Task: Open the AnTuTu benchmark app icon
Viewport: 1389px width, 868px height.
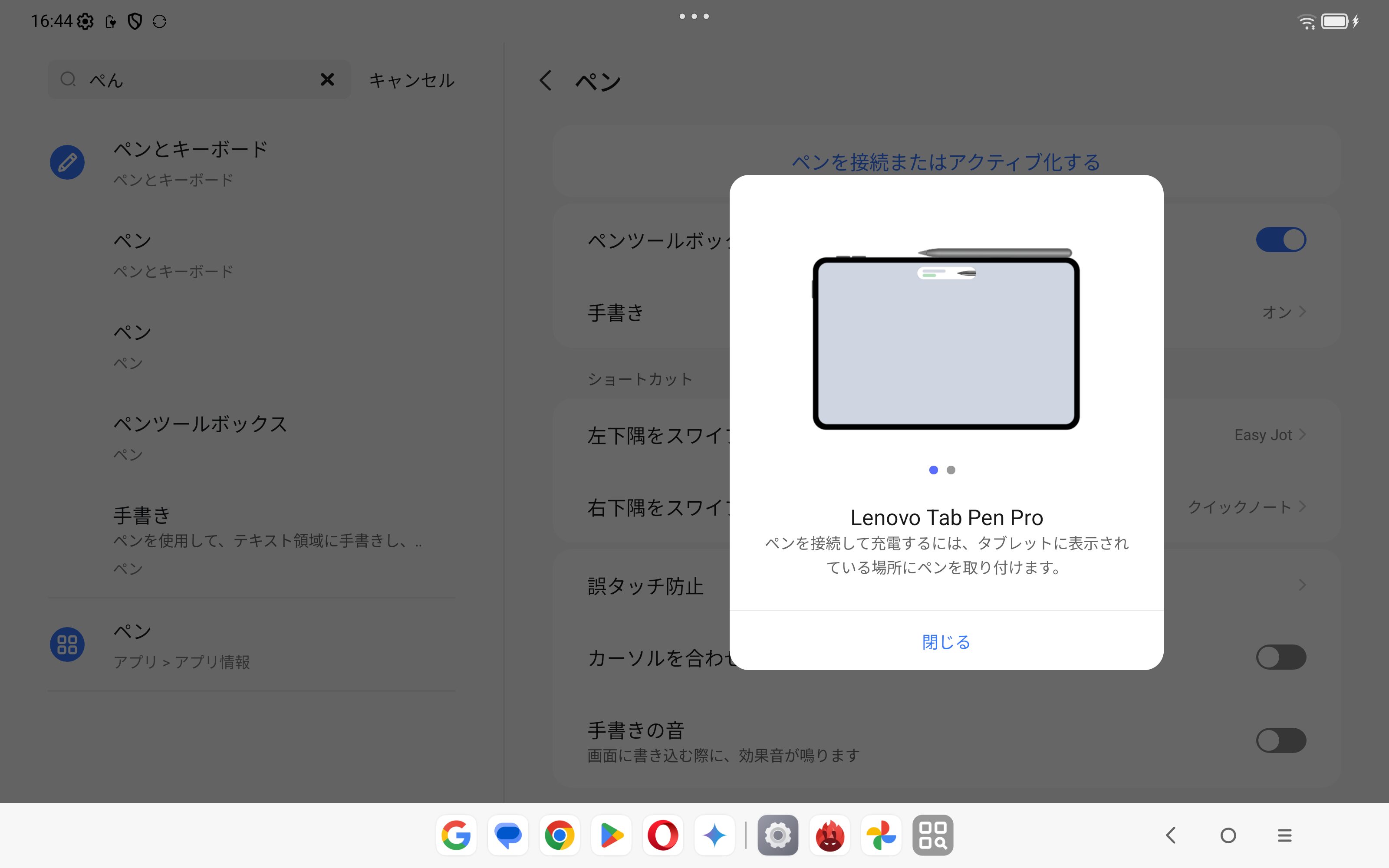Action: (x=829, y=835)
